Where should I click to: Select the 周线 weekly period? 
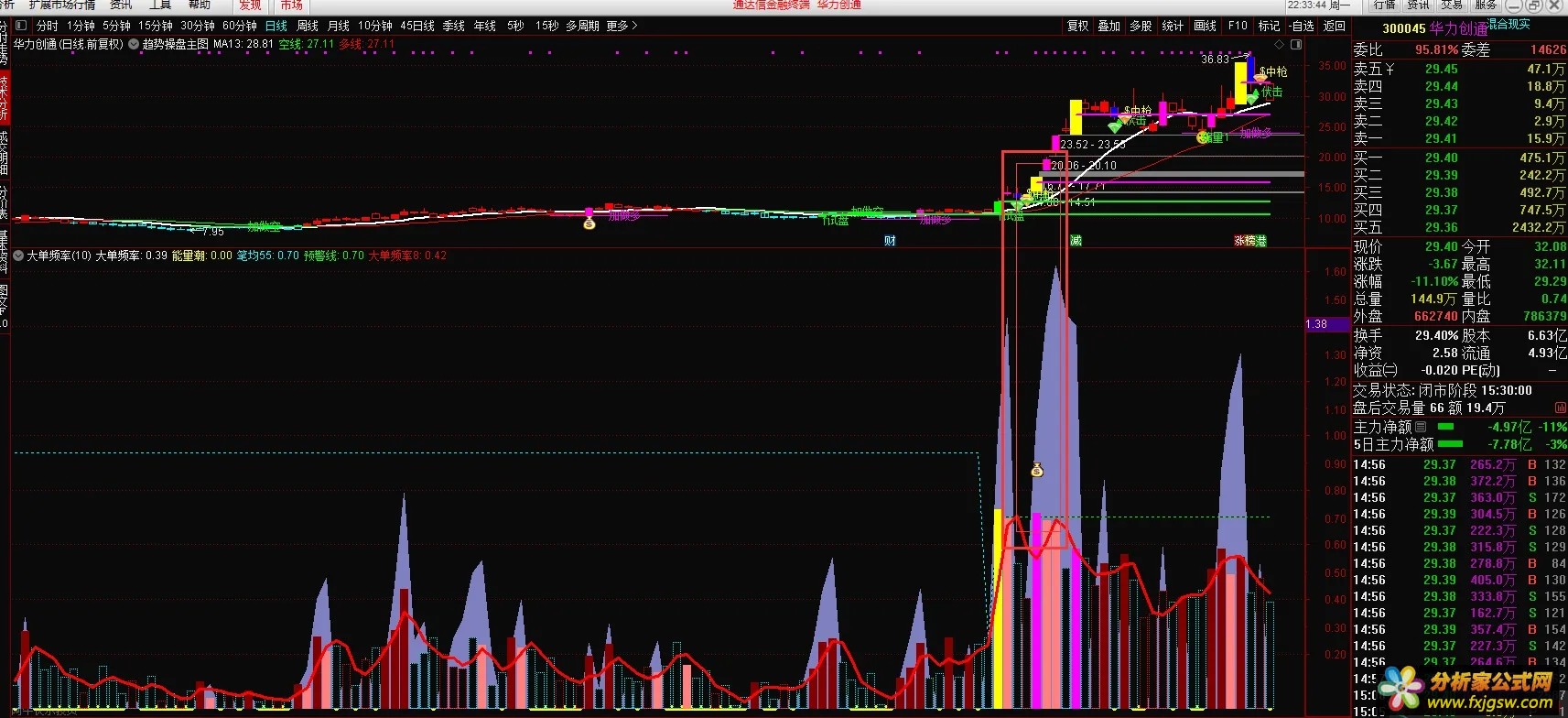308,26
